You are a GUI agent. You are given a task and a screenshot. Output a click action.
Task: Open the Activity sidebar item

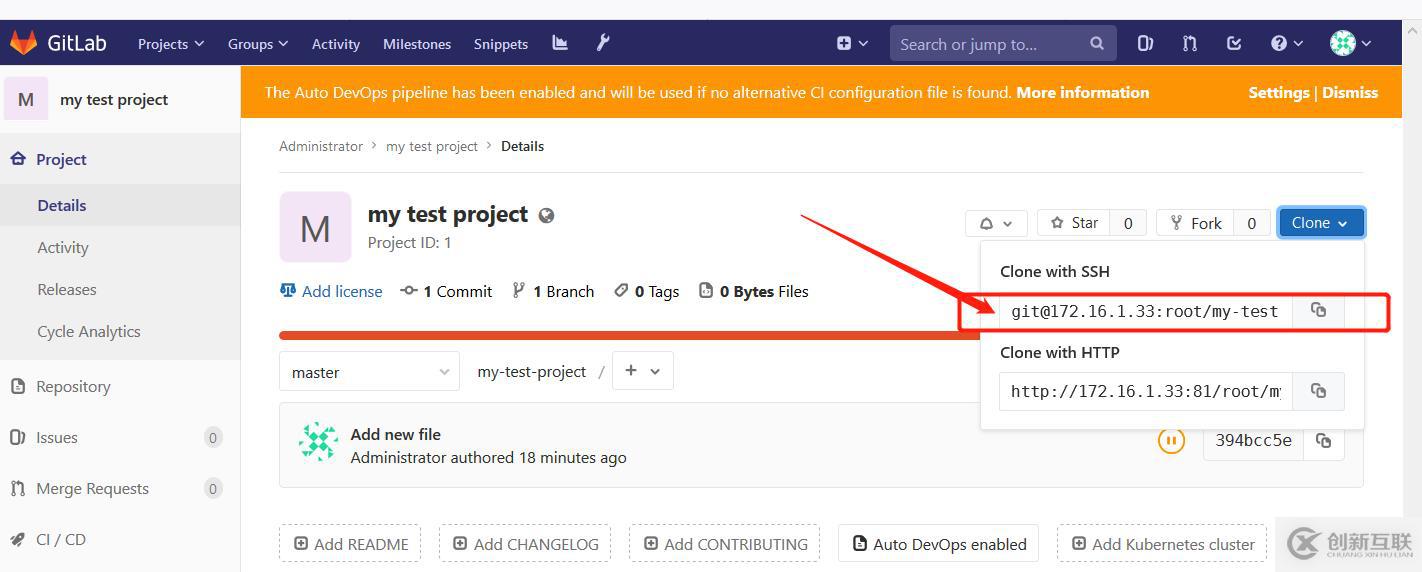click(63, 248)
